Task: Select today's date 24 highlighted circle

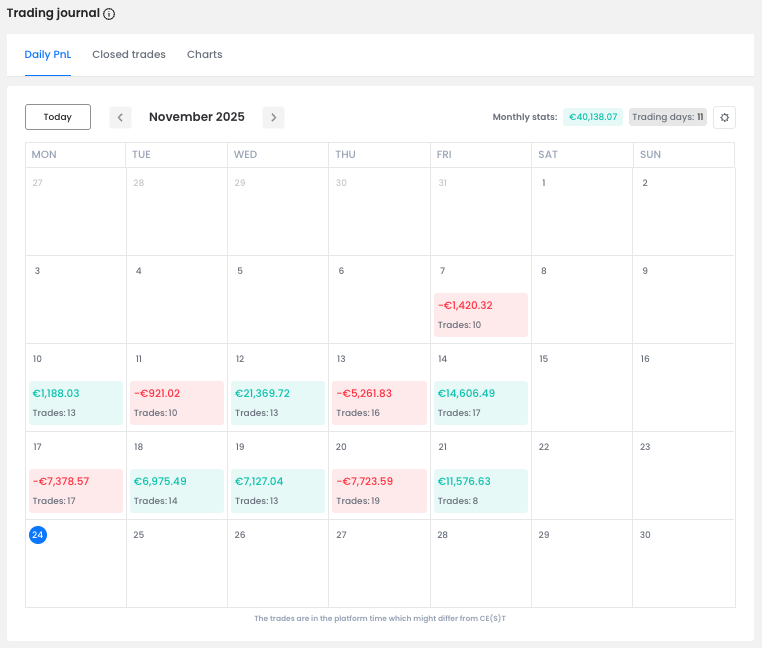Action: coord(38,535)
